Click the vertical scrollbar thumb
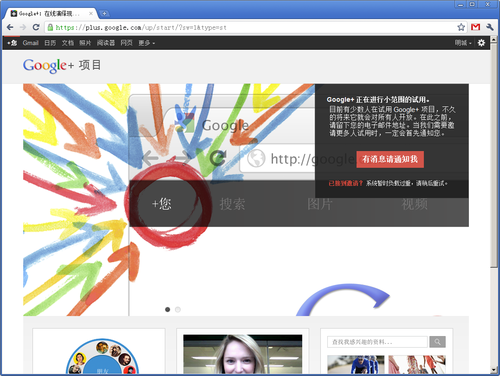This screenshot has width=500, height=376. pyautogui.click(x=494, y=154)
